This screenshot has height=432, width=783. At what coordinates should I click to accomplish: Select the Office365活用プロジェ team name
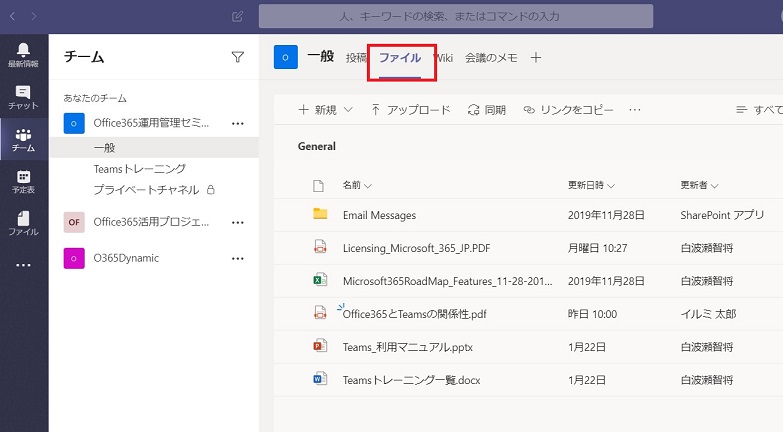click(x=151, y=222)
